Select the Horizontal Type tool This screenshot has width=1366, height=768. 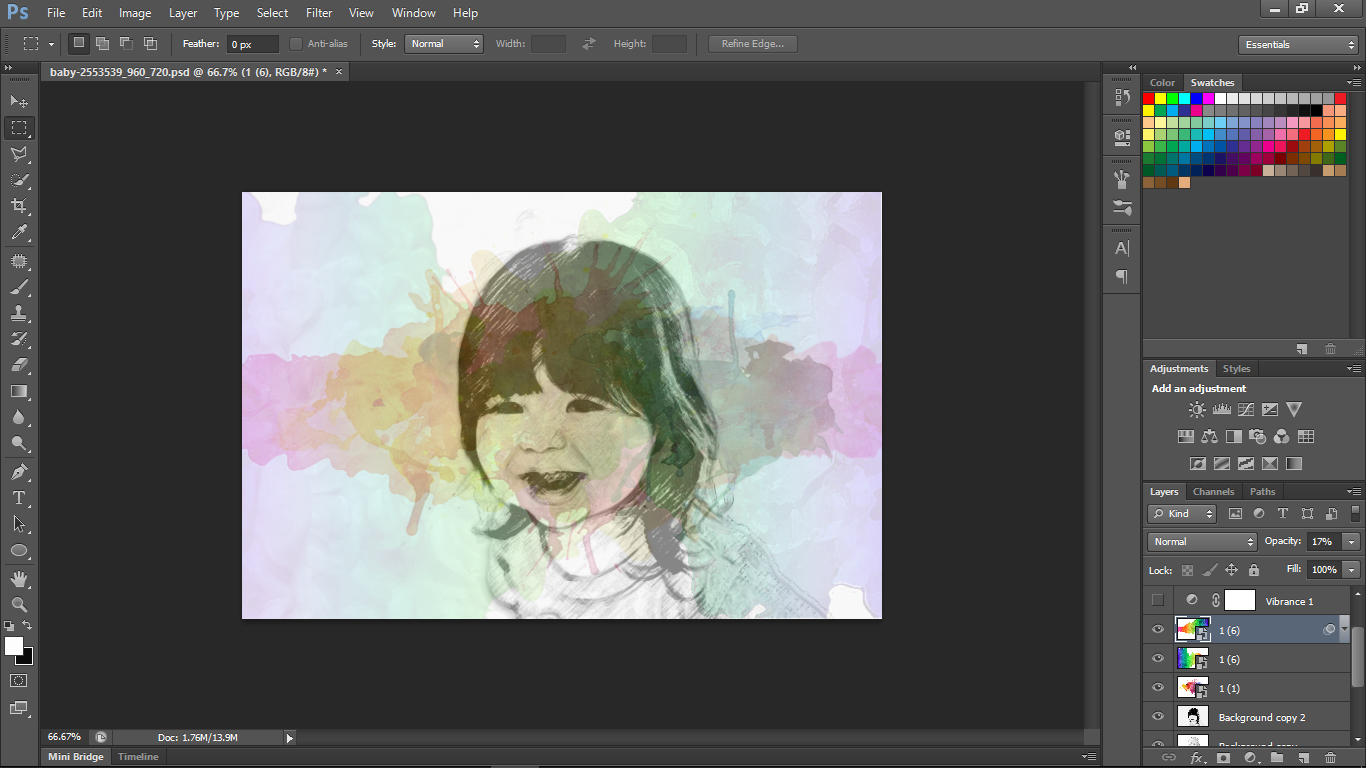19,498
